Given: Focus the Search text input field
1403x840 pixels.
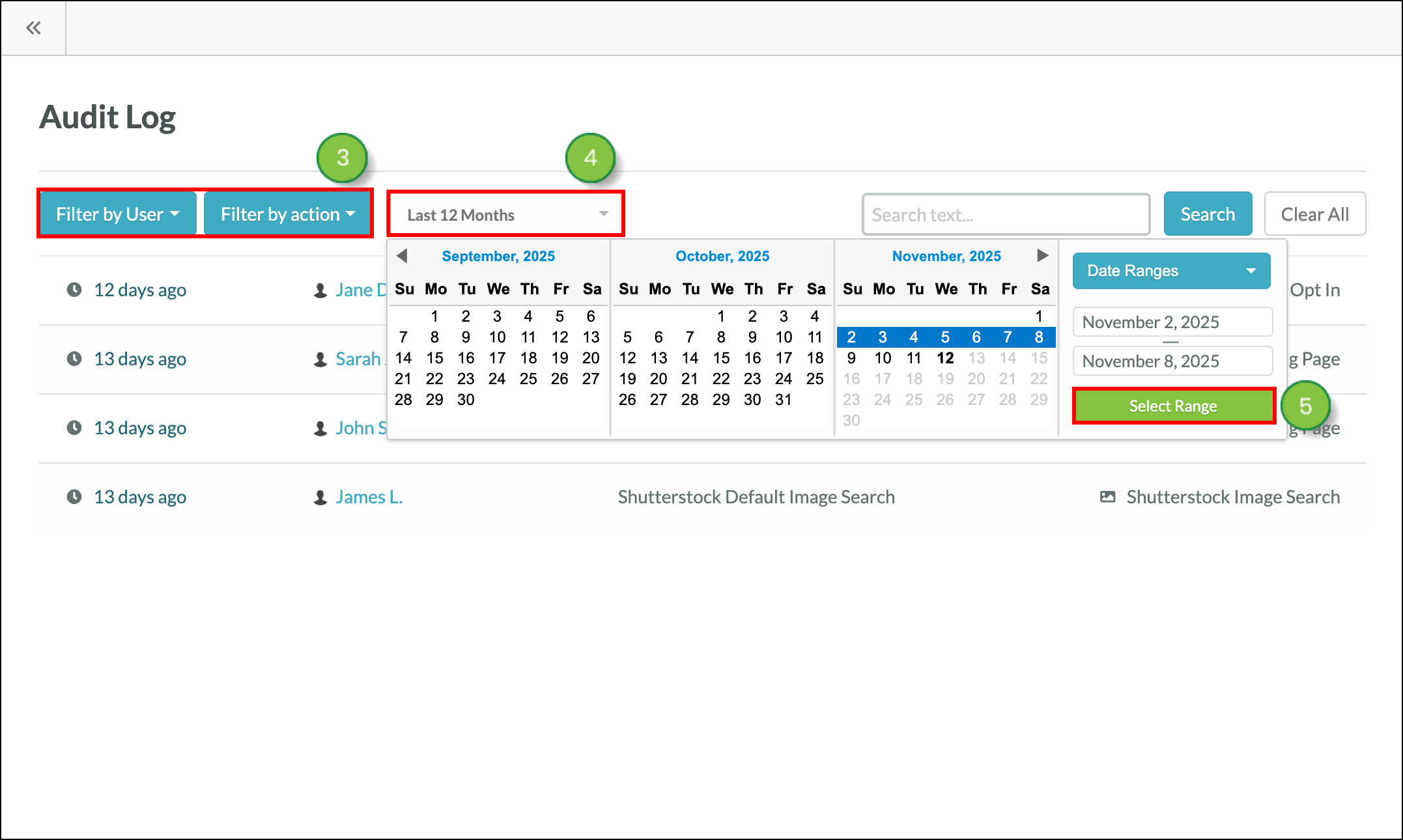Looking at the screenshot, I should click(x=1005, y=214).
